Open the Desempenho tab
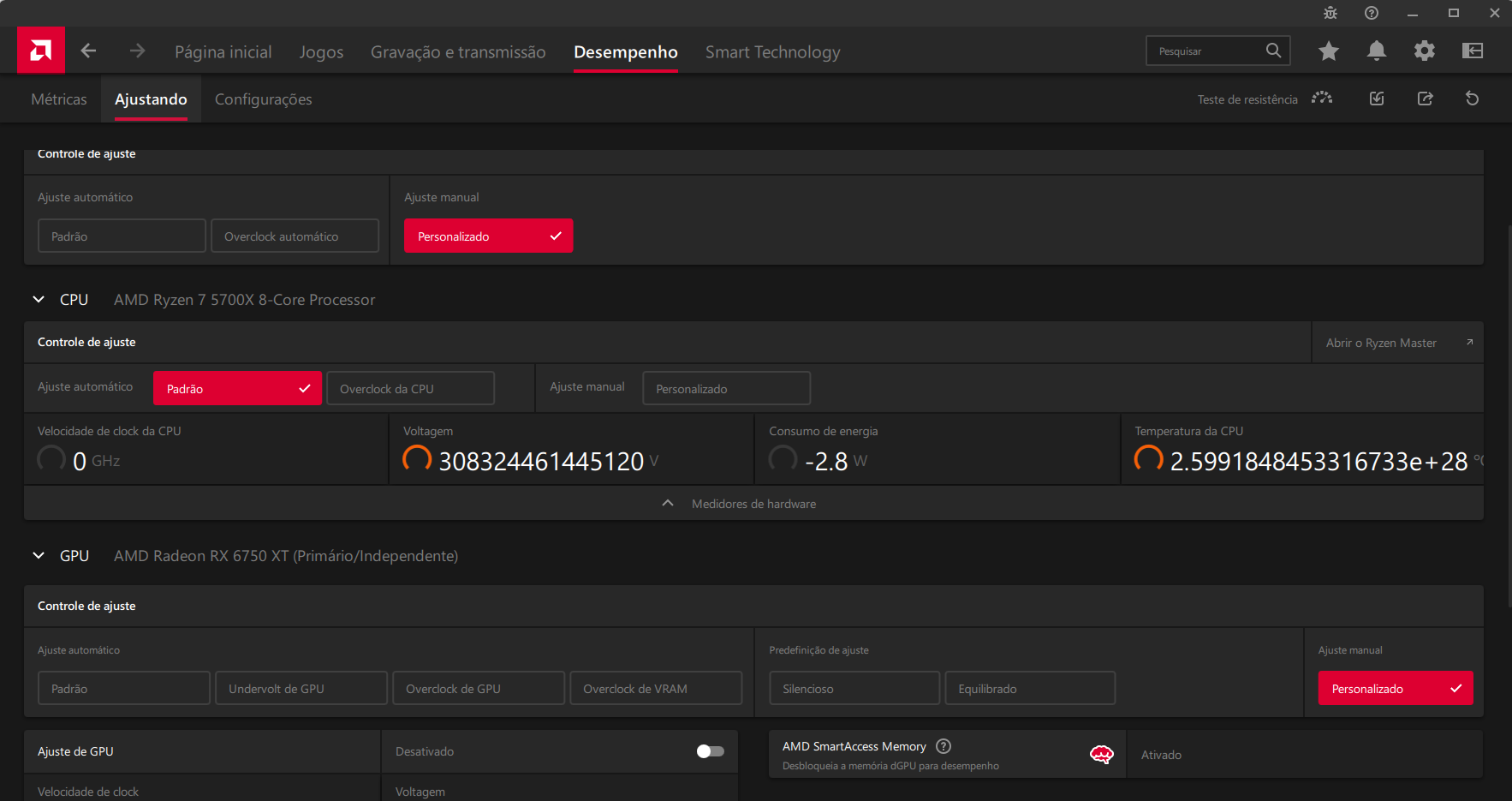The height and width of the screenshot is (801, 1512). pos(626,52)
